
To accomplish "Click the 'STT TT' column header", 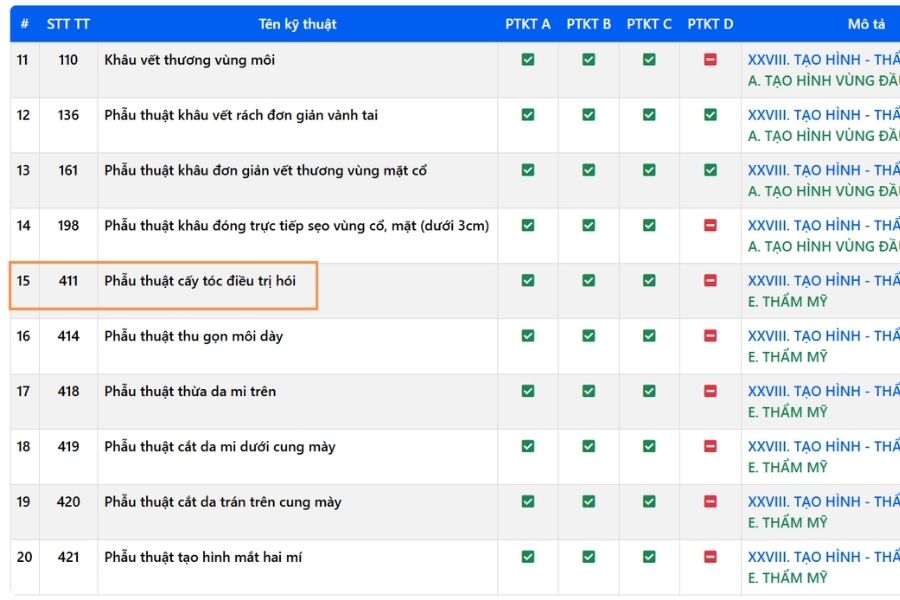I will click(68, 24).
